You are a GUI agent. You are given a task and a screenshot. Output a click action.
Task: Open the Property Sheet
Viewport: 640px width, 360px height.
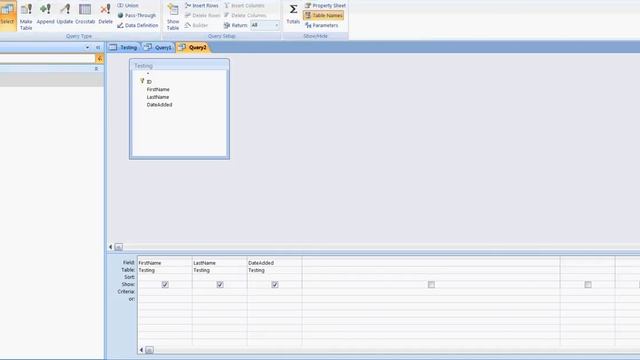(325, 5)
